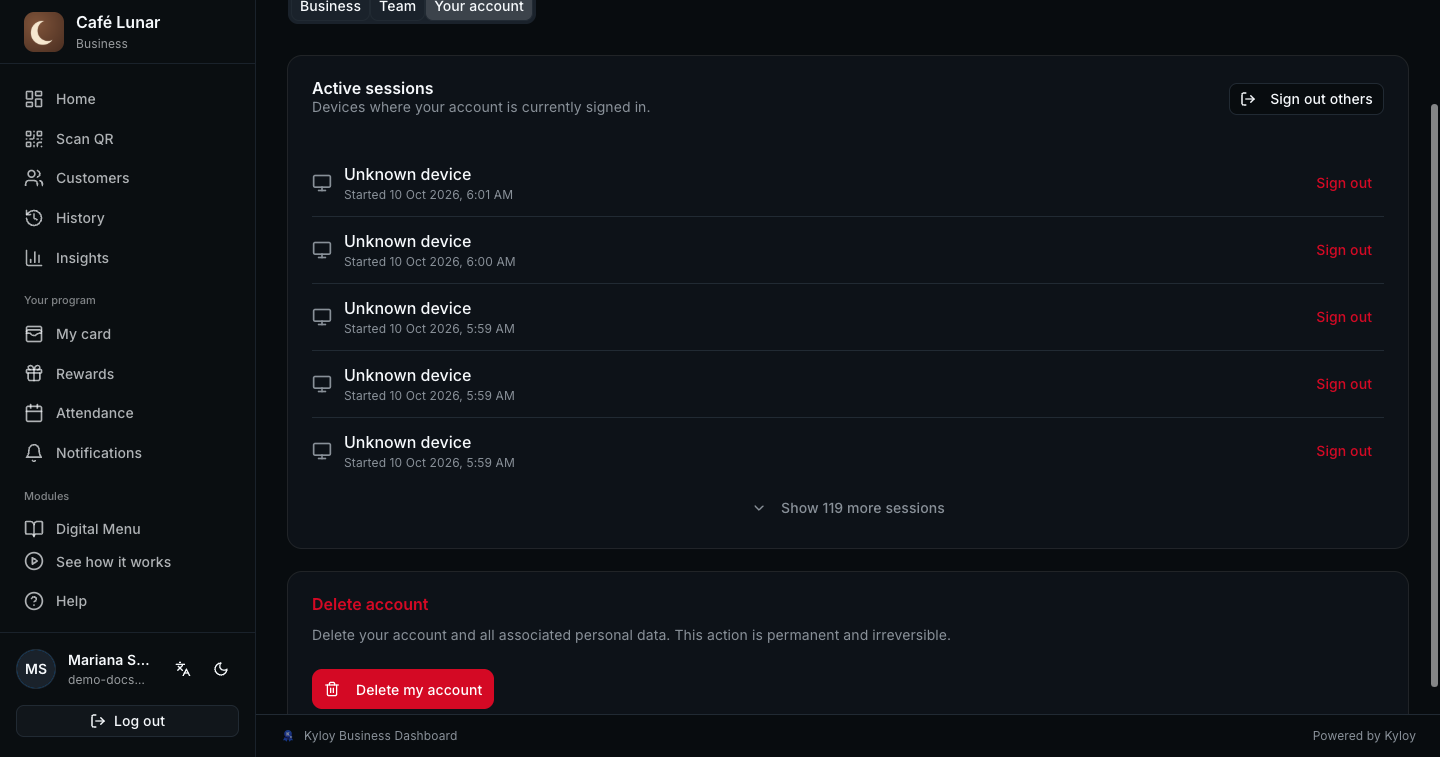Click the My card wallet icon
Image resolution: width=1440 pixels, height=757 pixels.
click(34, 334)
